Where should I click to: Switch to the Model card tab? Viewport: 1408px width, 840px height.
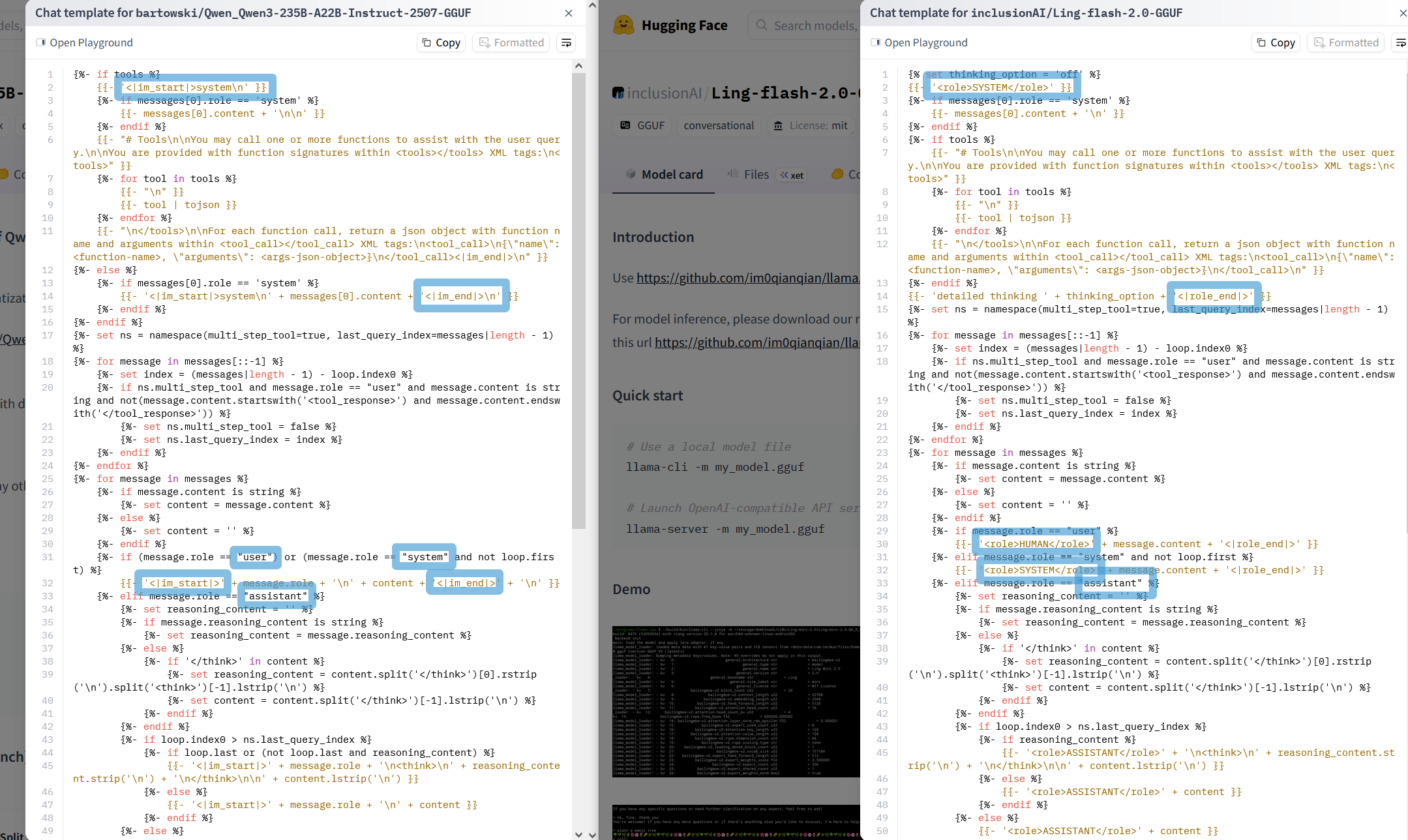[x=664, y=174]
